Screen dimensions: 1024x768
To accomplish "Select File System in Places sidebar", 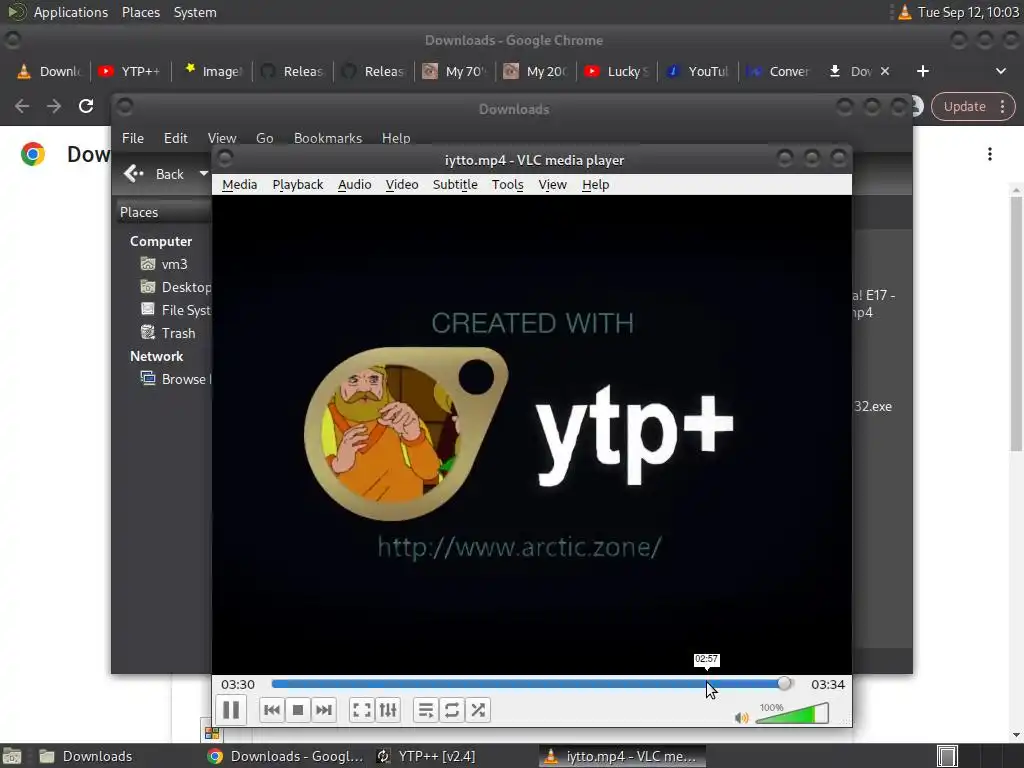I will 175,310.
